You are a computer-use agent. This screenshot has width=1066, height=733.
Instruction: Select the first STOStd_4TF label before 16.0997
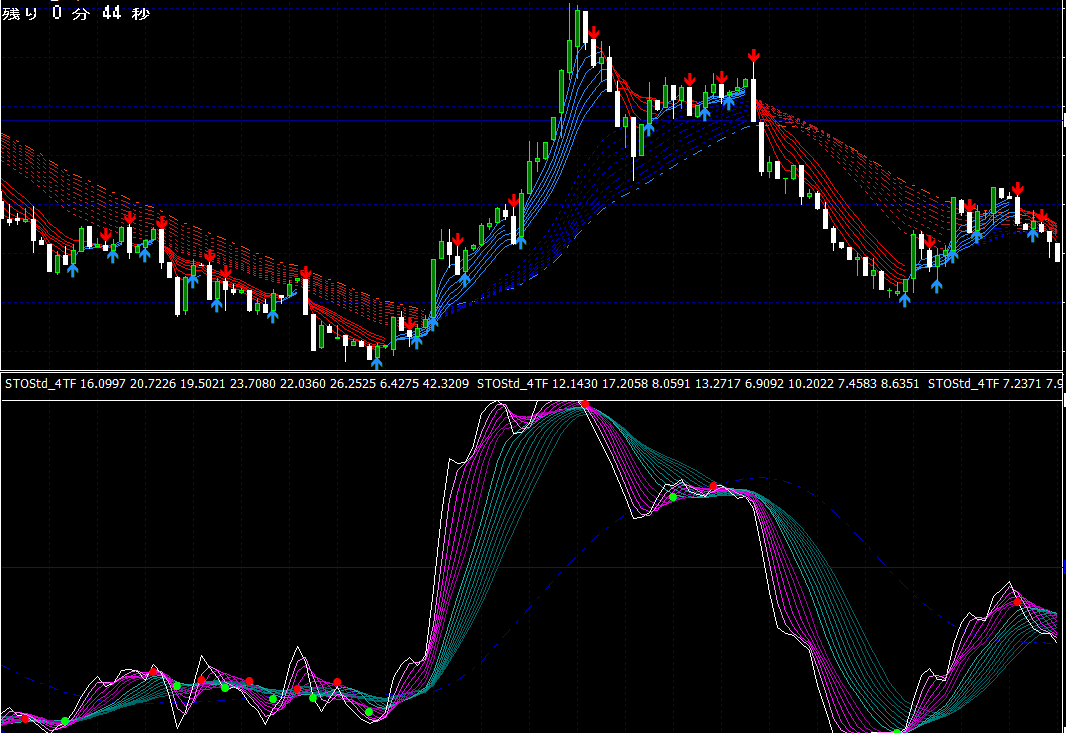(40, 383)
